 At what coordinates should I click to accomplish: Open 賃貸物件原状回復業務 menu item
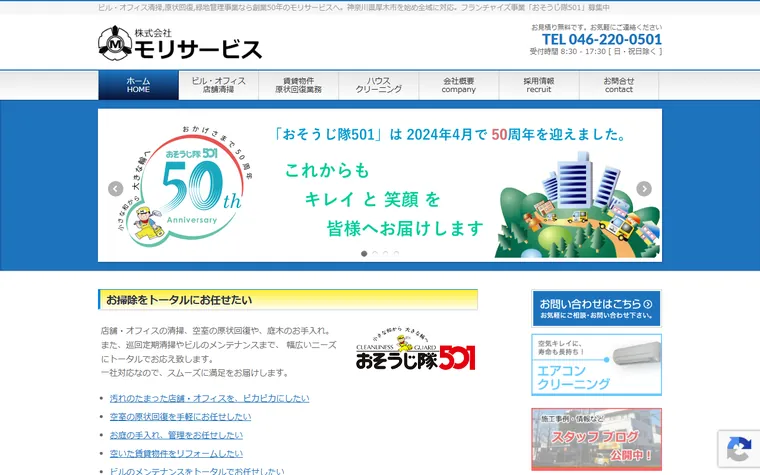(299, 85)
